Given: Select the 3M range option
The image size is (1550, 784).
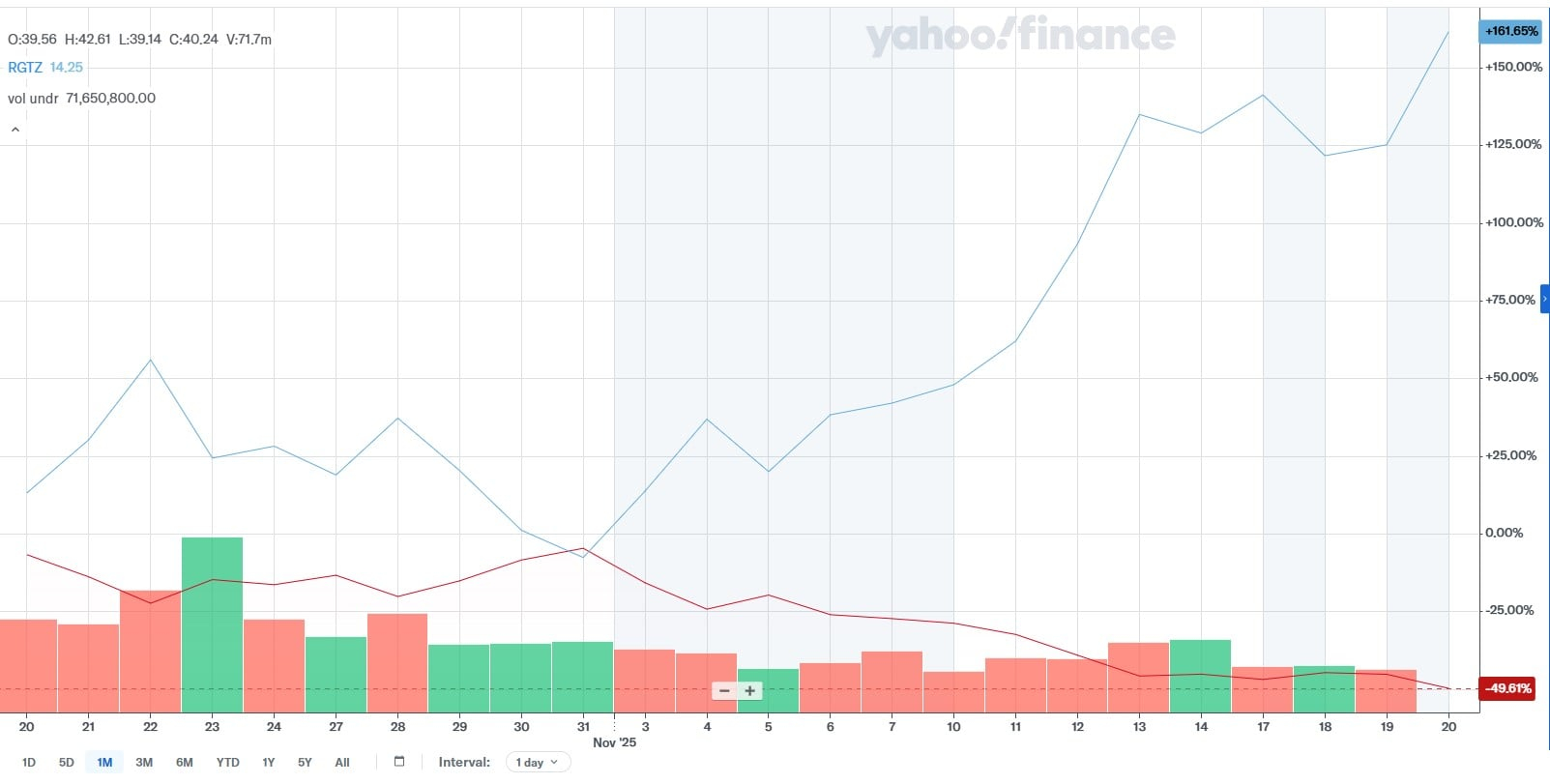Looking at the screenshot, I should pyautogui.click(x=144, y=763).
